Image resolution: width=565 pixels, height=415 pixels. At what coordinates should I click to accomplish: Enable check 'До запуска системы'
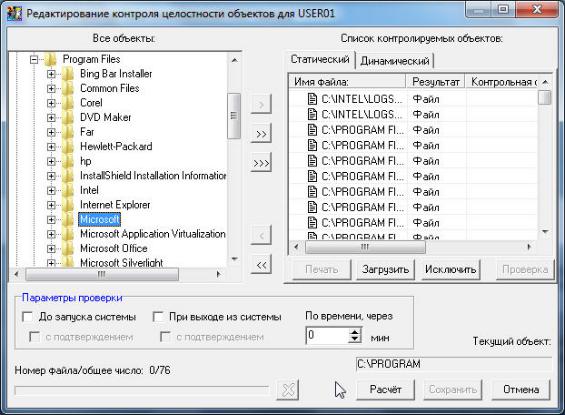coord(28,317)
